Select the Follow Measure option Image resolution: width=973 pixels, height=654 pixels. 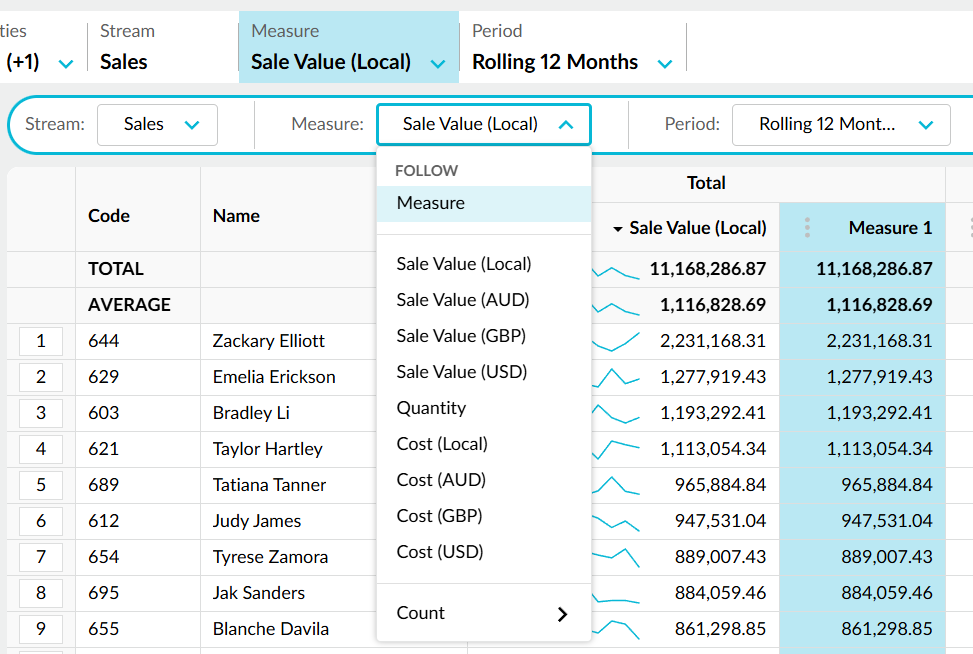(x=484, y=204)
